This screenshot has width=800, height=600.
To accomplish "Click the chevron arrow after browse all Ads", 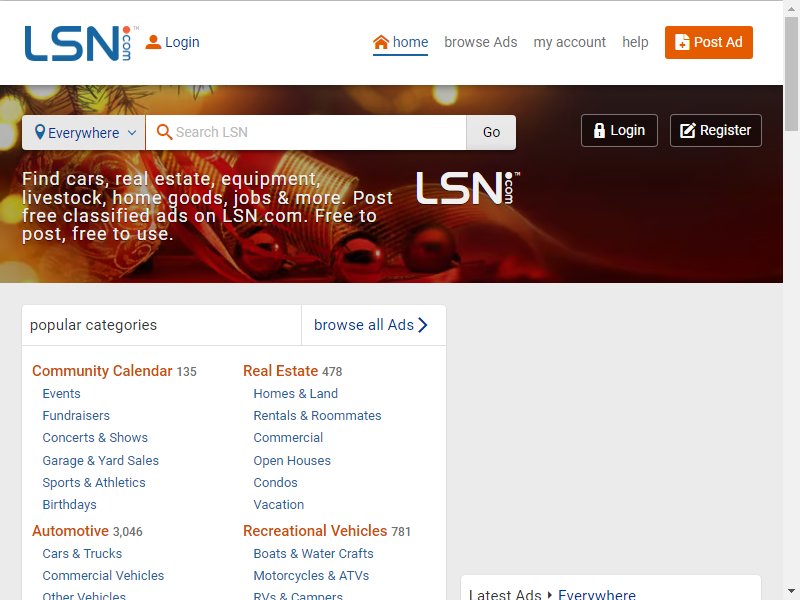I will point(422,325).
